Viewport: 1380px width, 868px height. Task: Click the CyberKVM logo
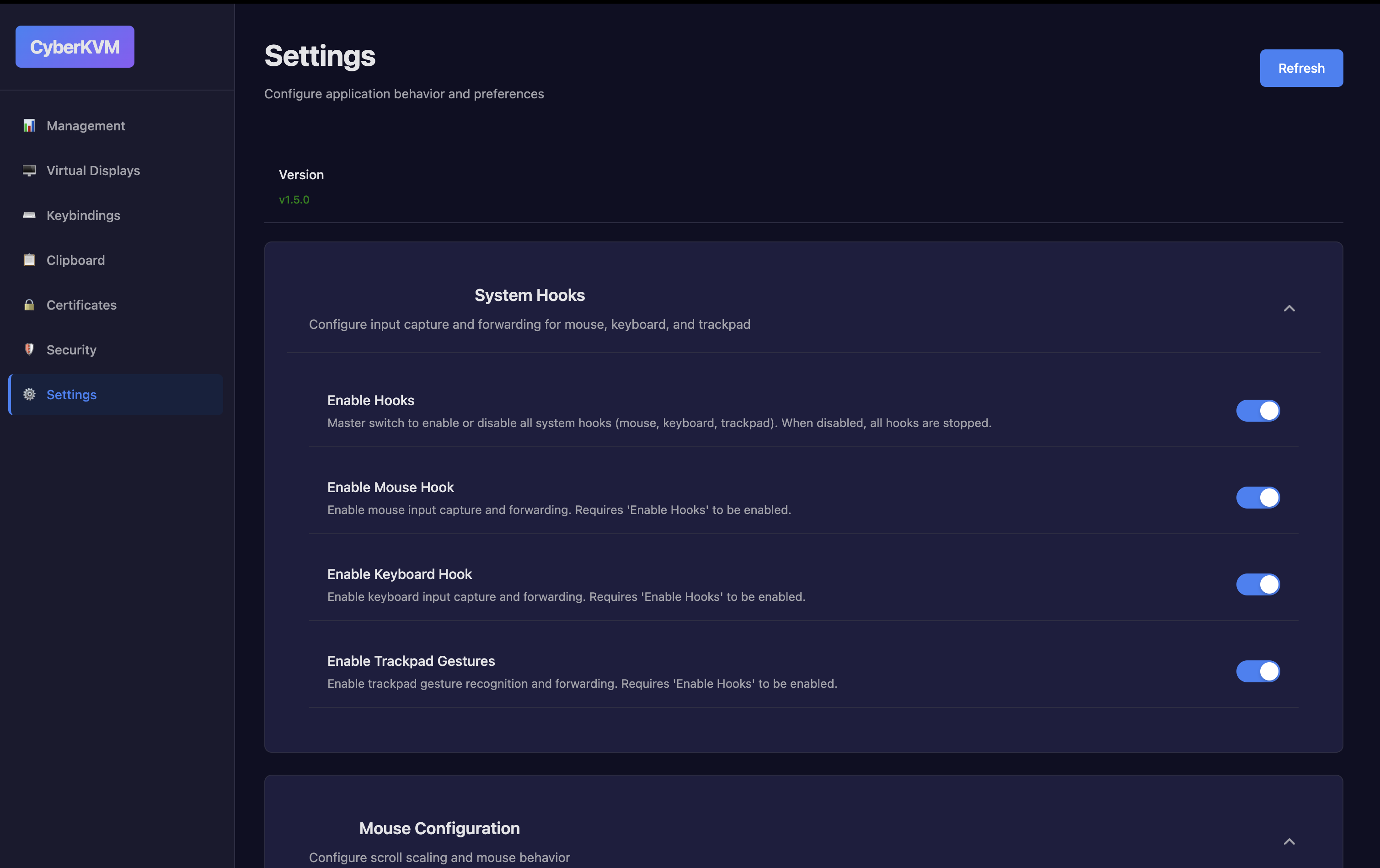pos(75,47)
